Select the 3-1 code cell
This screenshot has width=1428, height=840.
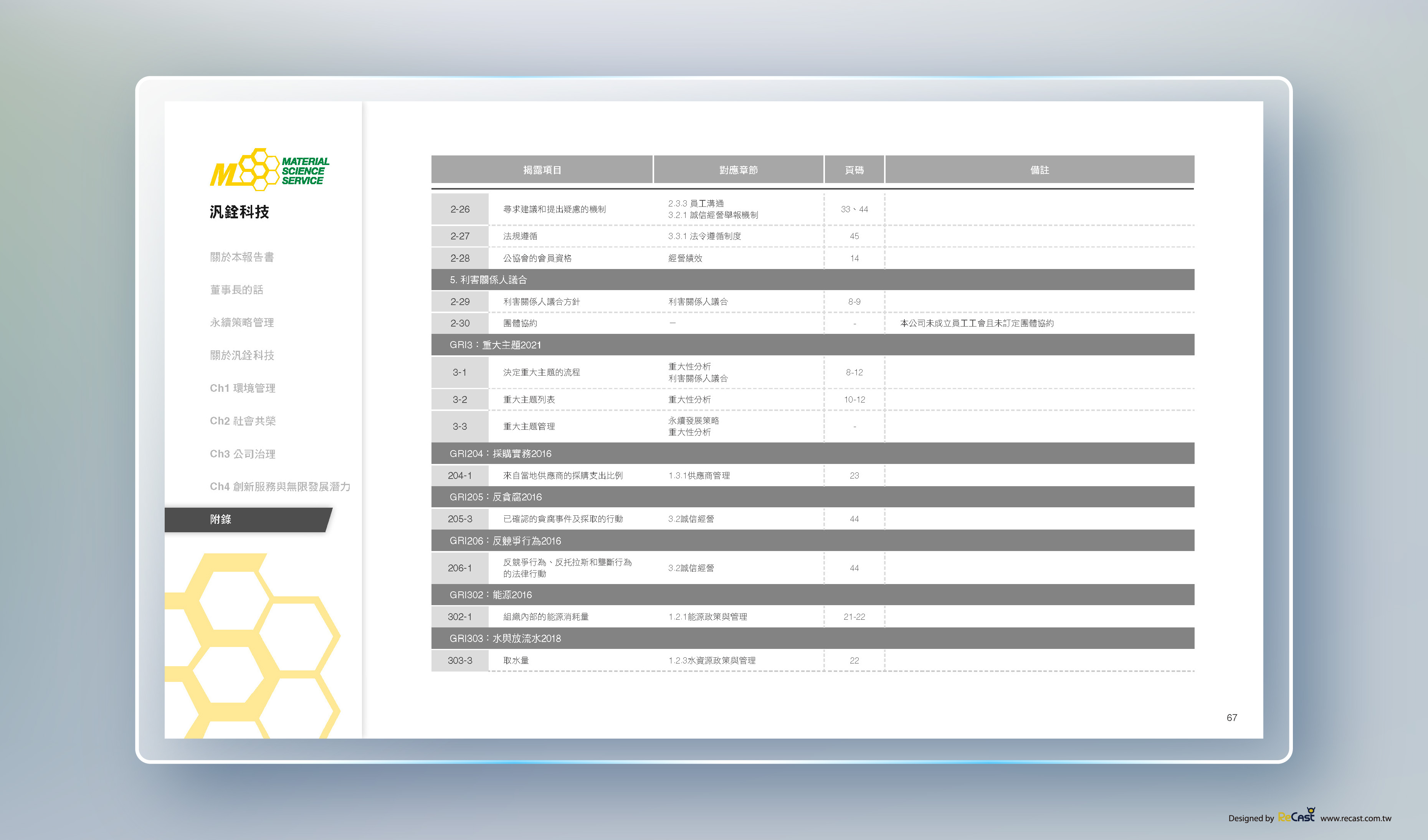pyautogui.click(x=459, y=372)
